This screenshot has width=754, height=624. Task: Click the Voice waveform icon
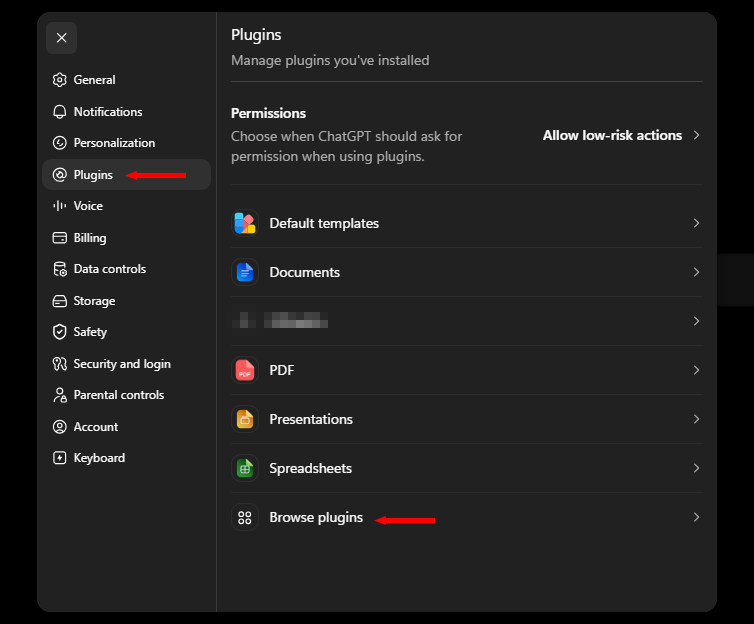60,206
